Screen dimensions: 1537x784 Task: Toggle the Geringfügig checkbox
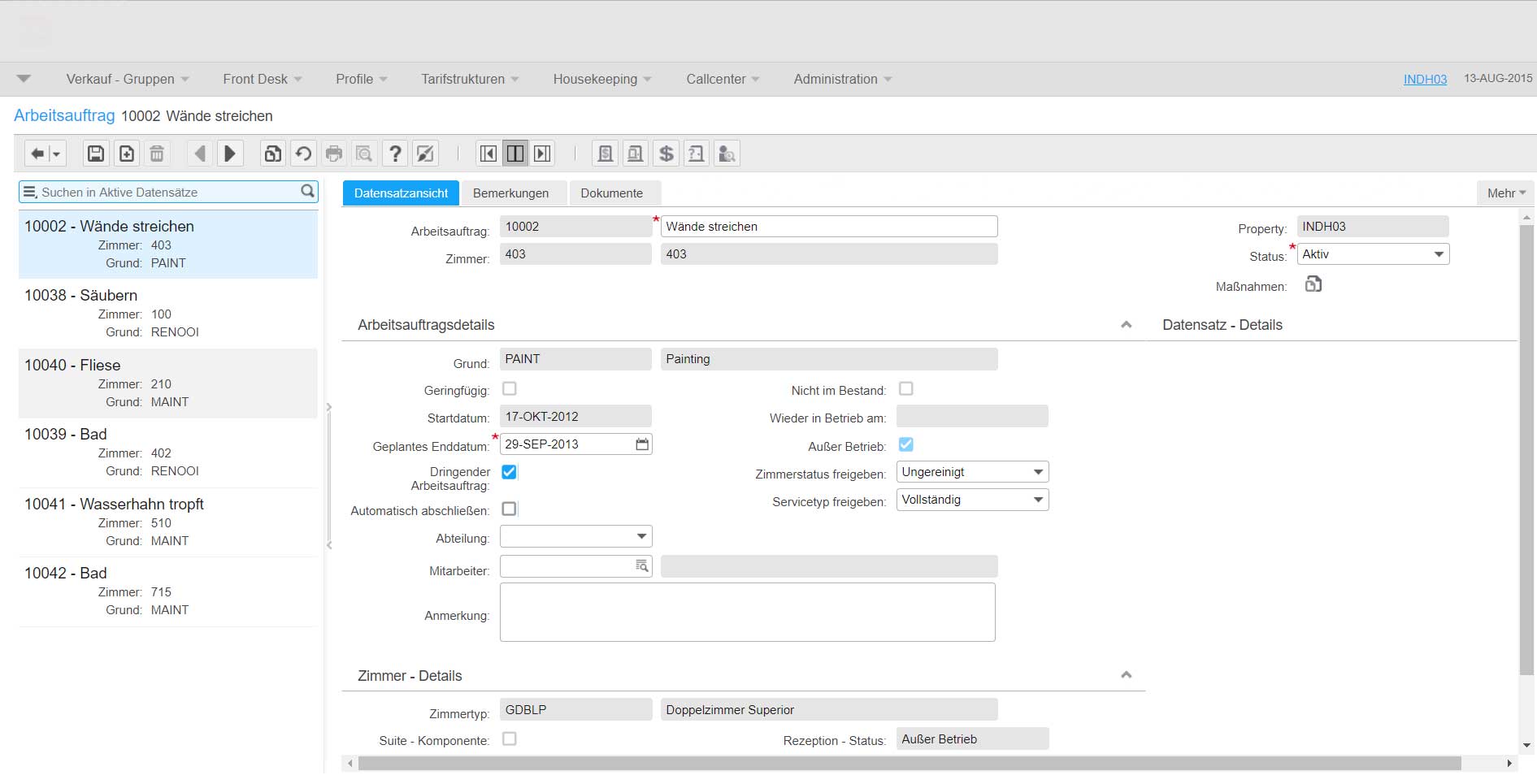[510, 389]
